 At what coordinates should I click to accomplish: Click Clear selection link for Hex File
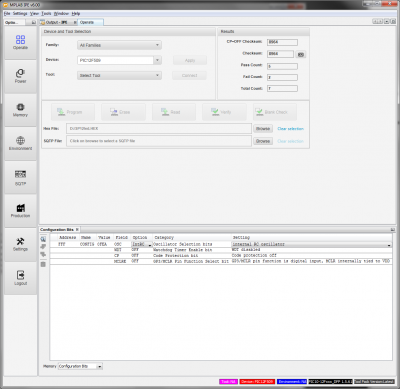tap(290, 129)
